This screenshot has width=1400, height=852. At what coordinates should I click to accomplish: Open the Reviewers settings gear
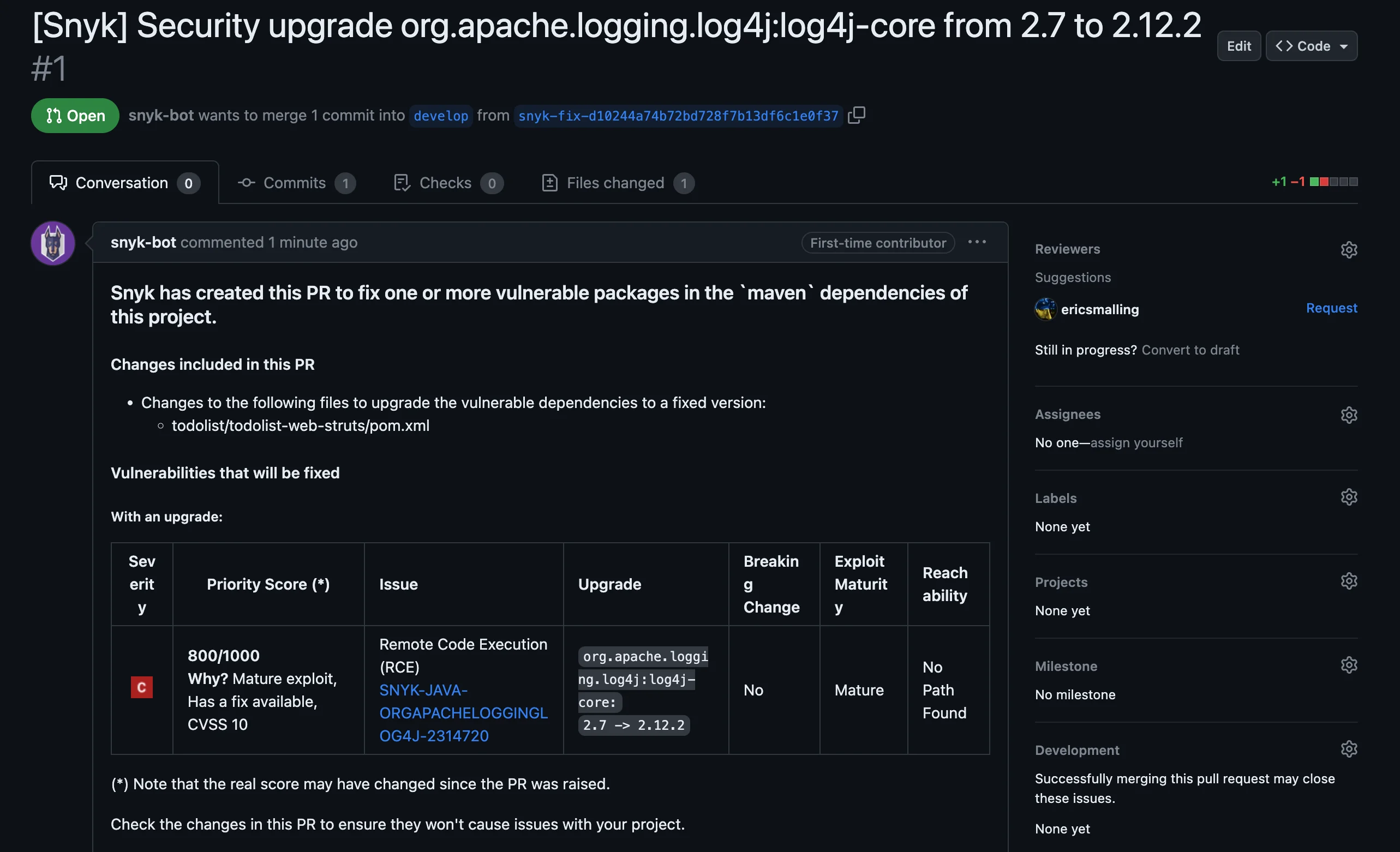click(1349, 249)
